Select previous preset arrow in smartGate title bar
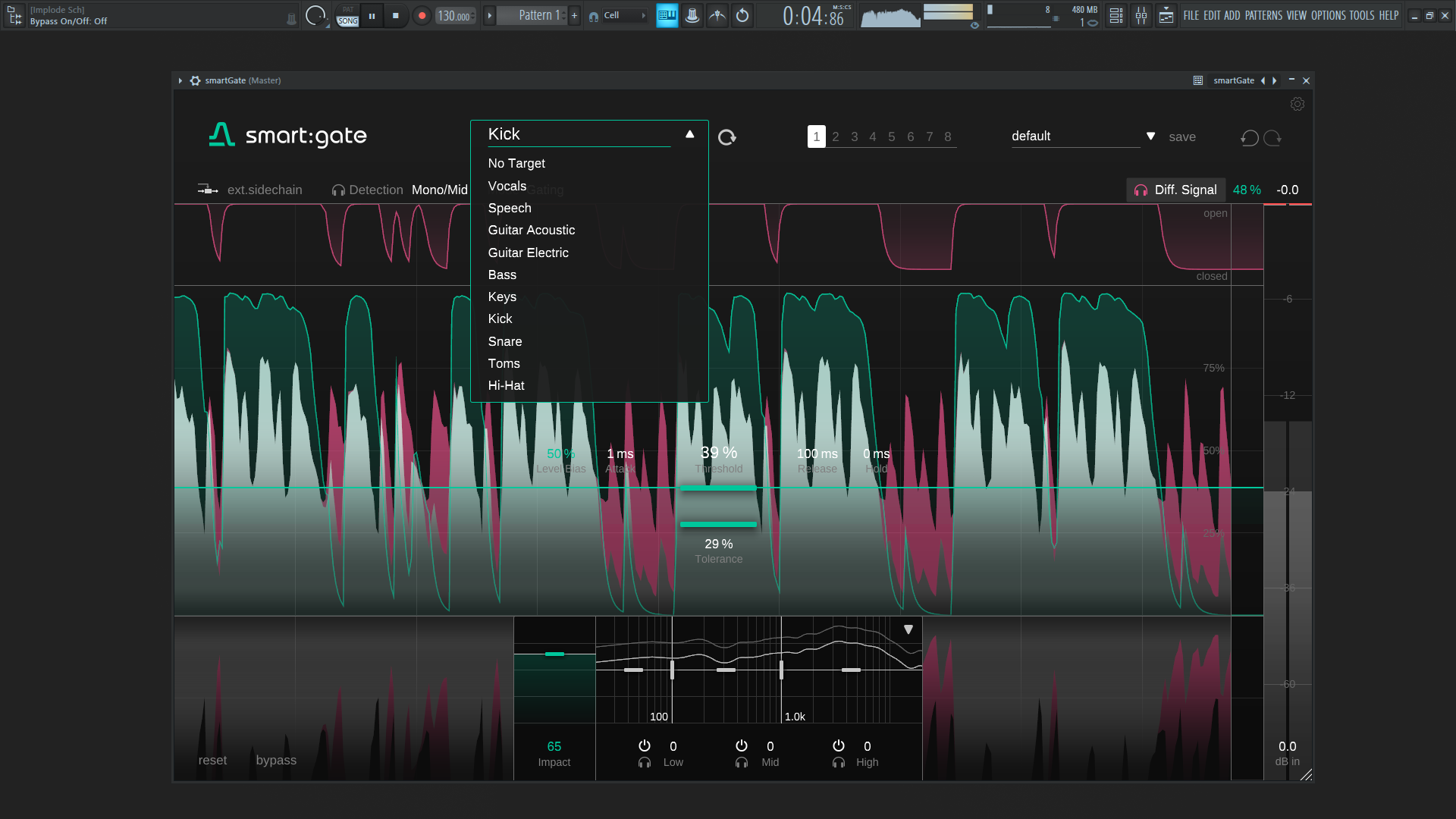Image resolution: width=1456 pixels, height=819 pixels. click(1263, 80)
